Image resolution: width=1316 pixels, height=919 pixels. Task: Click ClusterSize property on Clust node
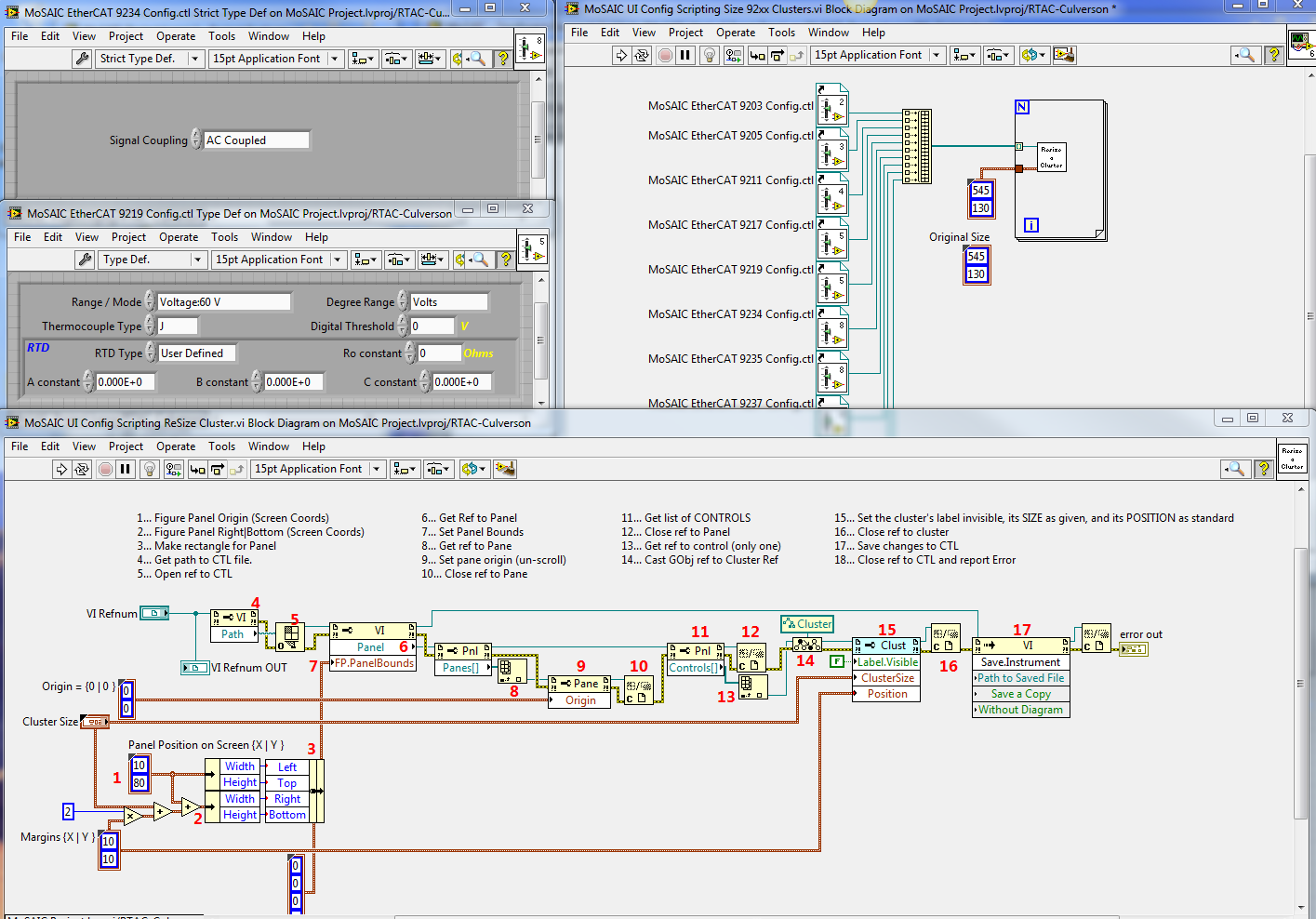887,678
